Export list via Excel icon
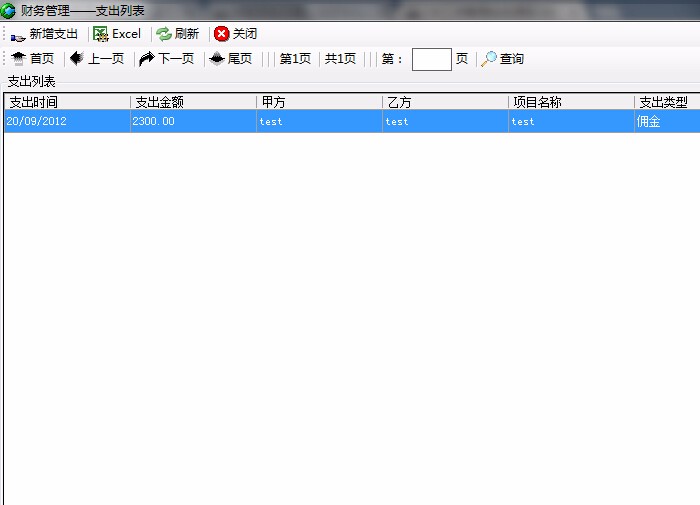 [100, 34]
